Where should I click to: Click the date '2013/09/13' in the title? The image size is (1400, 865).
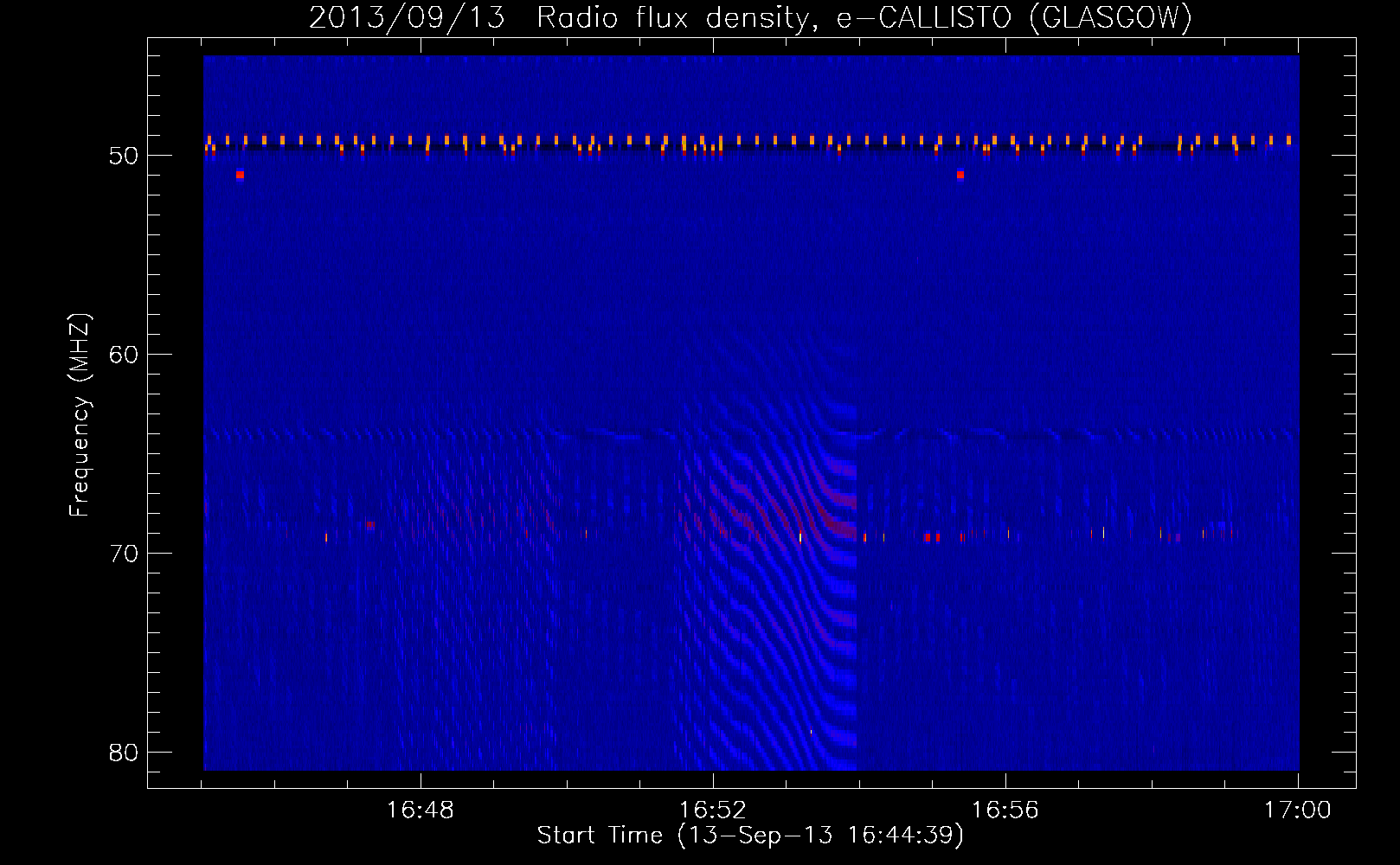(x=407, y=17)
